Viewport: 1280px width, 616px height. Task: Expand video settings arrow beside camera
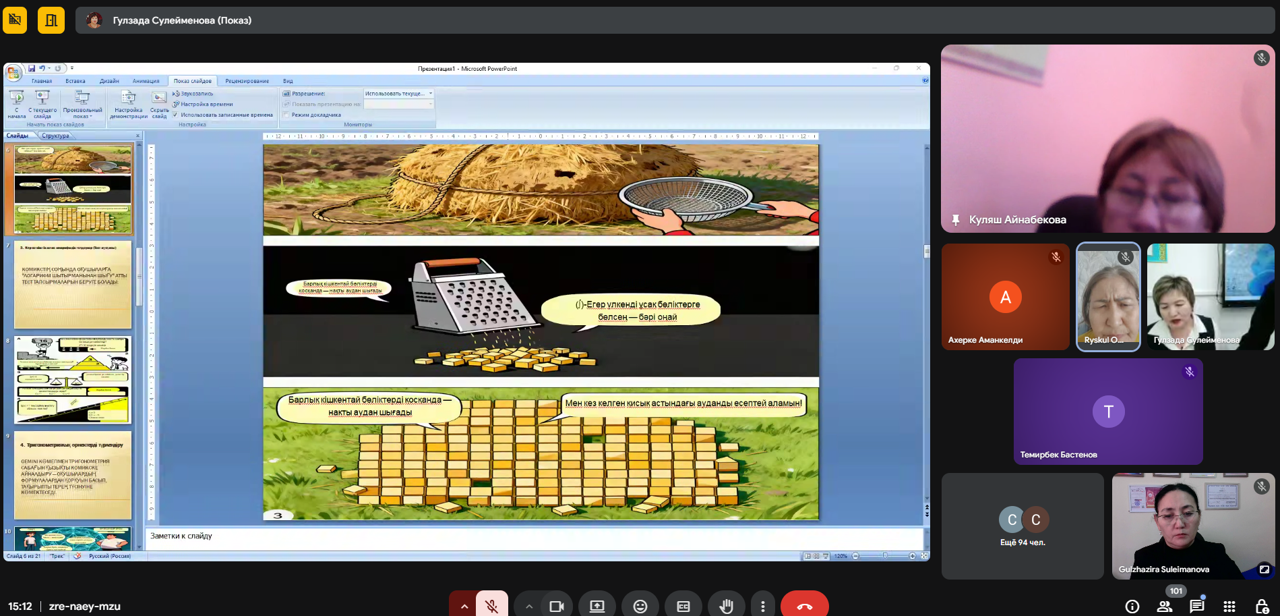click(x=529, y=606)
